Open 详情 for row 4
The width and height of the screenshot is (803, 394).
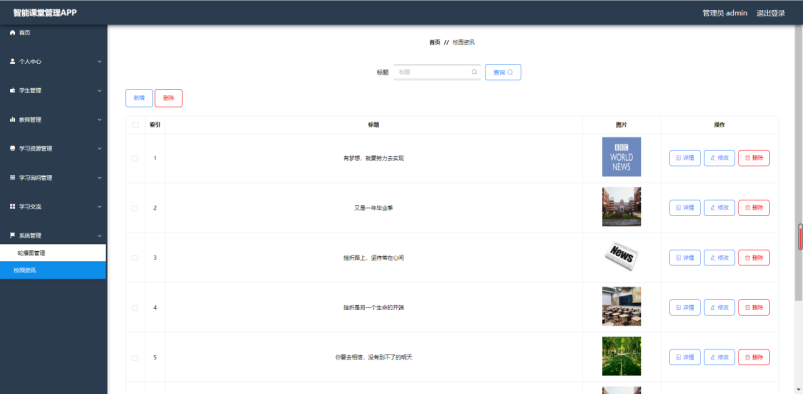coord(685,307)
